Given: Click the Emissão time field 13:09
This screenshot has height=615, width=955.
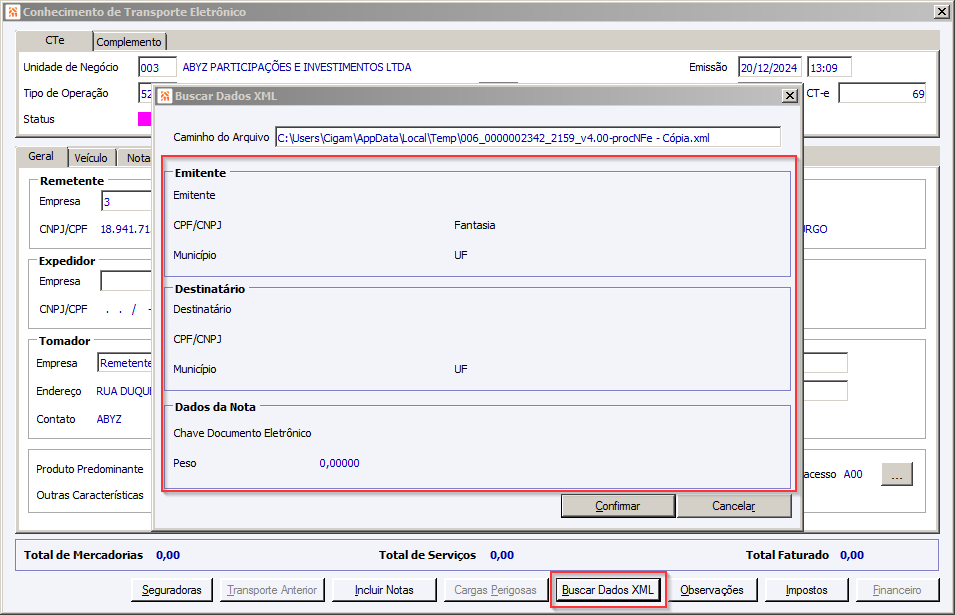Looking at the screenshot, I should (x=829, y=68).
